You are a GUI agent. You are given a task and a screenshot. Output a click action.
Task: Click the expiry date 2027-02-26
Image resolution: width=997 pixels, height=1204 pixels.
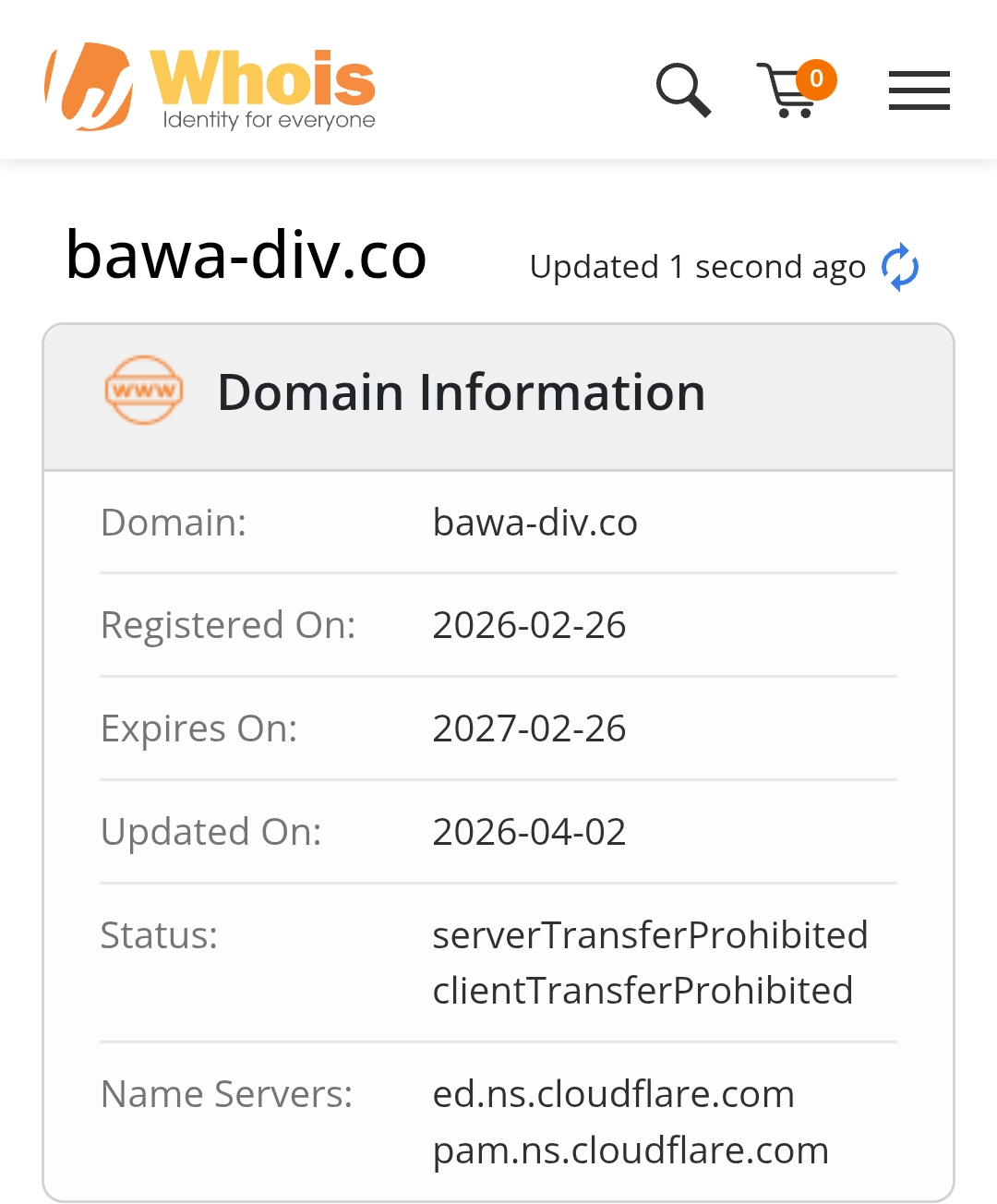[x=529, y=728]
